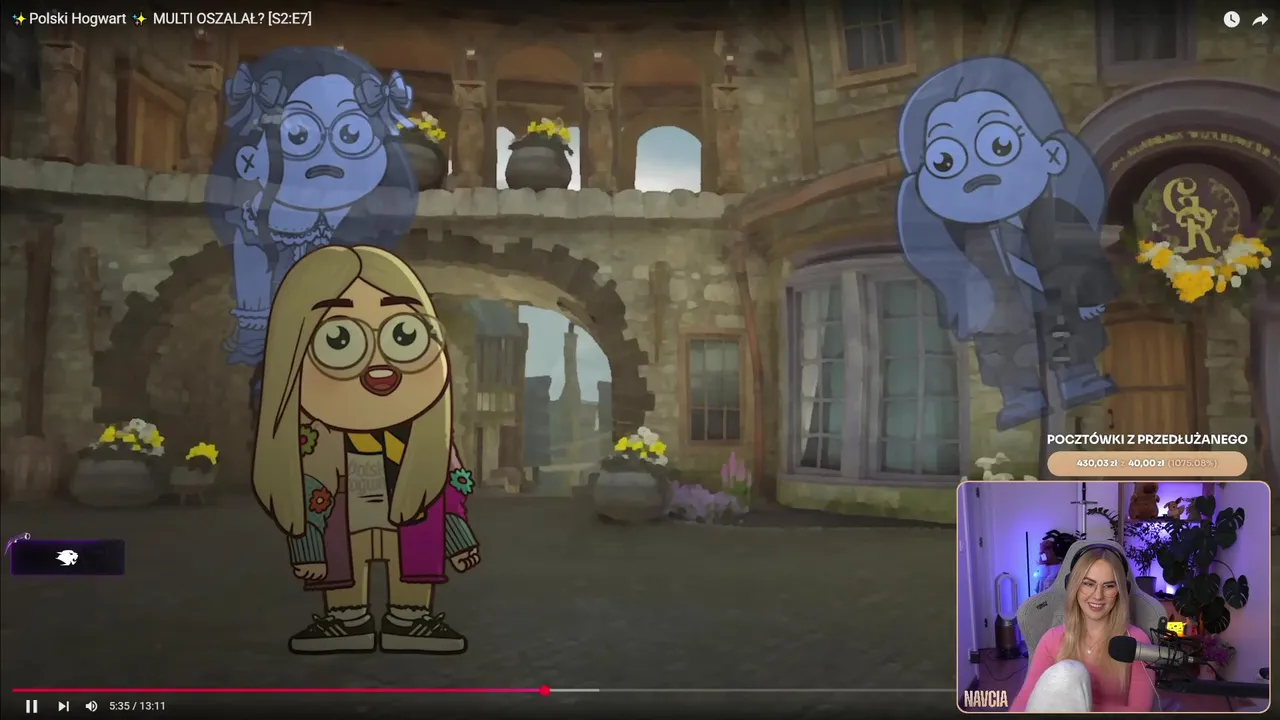Click the Share arrow icon
The image size is (1280, 720).
(1260, 19)
